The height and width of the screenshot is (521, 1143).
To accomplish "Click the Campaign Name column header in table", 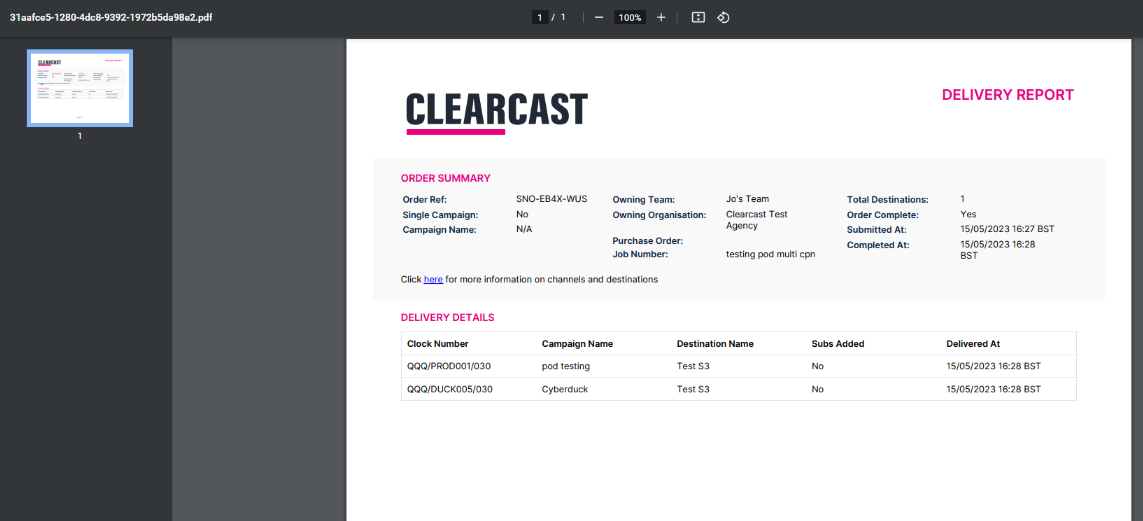I will coord(577,343).
